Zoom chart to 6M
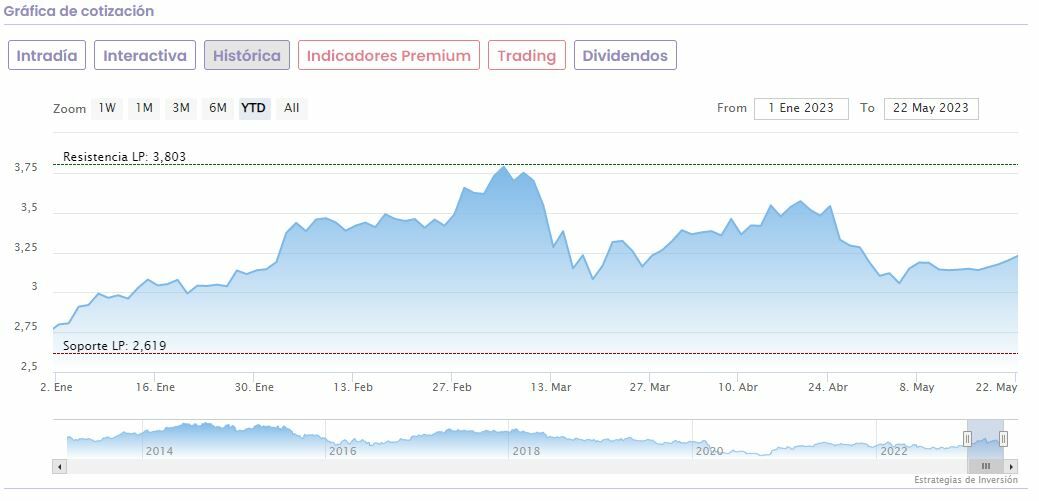This screenshot has width=1039, height=501. click(217, 108)
